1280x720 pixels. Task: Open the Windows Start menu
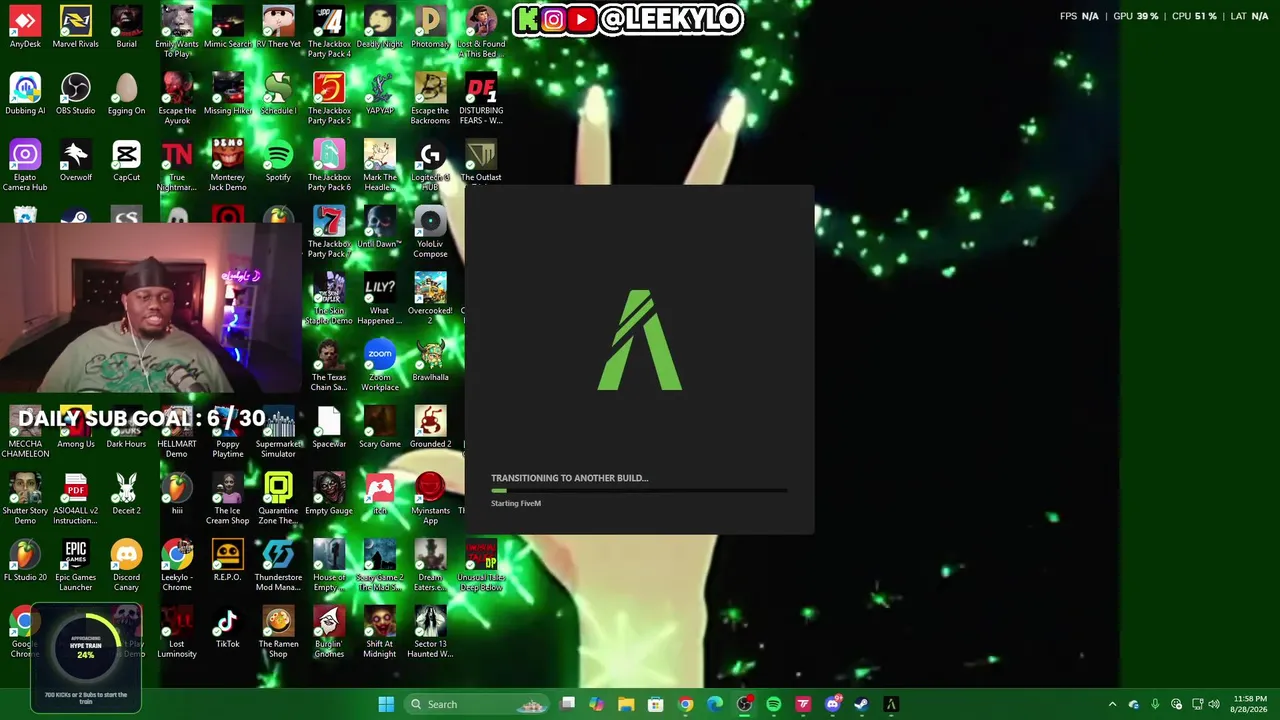(x=386, y=704)
